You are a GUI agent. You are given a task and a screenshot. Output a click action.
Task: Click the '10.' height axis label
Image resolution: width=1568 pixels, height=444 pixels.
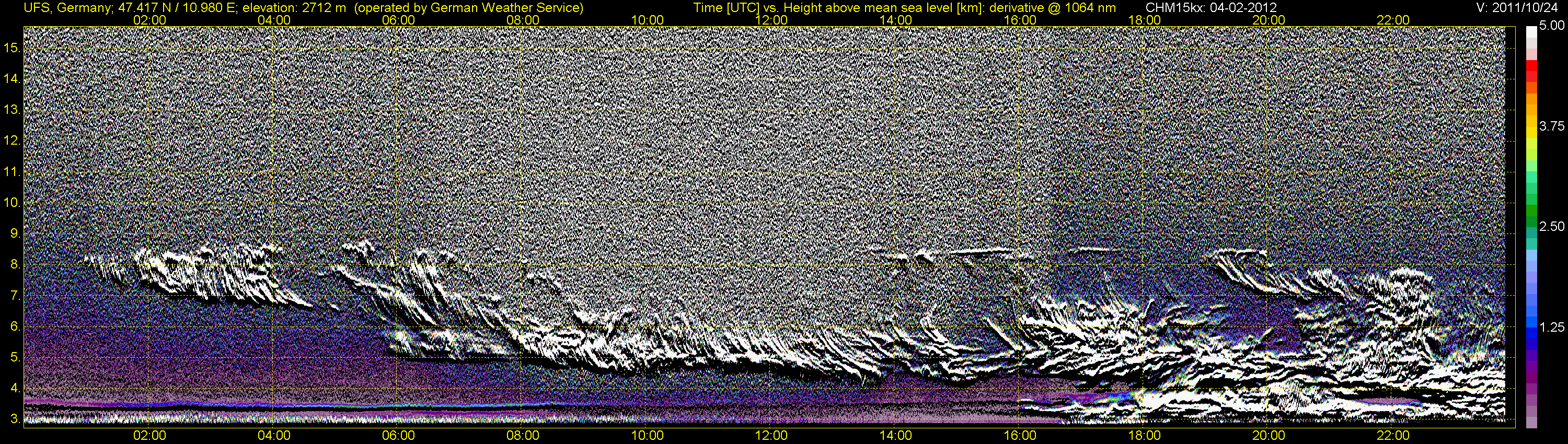coord(13,203)
